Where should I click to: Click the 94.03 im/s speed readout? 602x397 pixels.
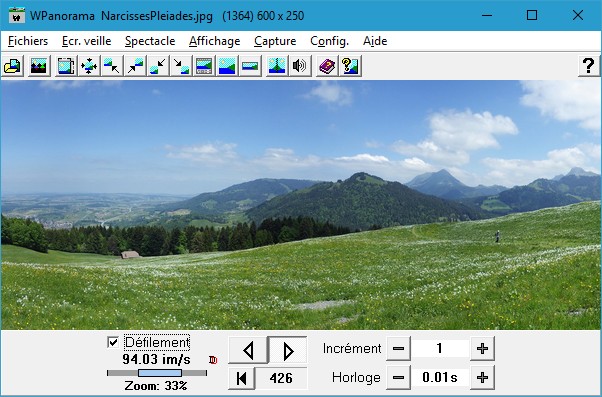pyautogui.click(x=156, y=359)
